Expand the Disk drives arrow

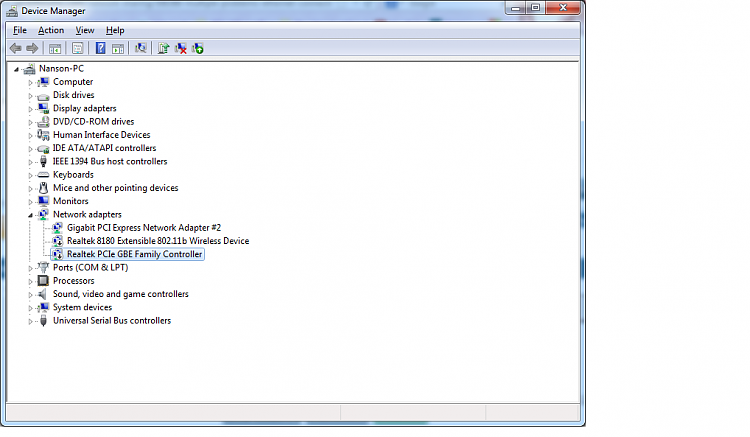coord(30,96)
